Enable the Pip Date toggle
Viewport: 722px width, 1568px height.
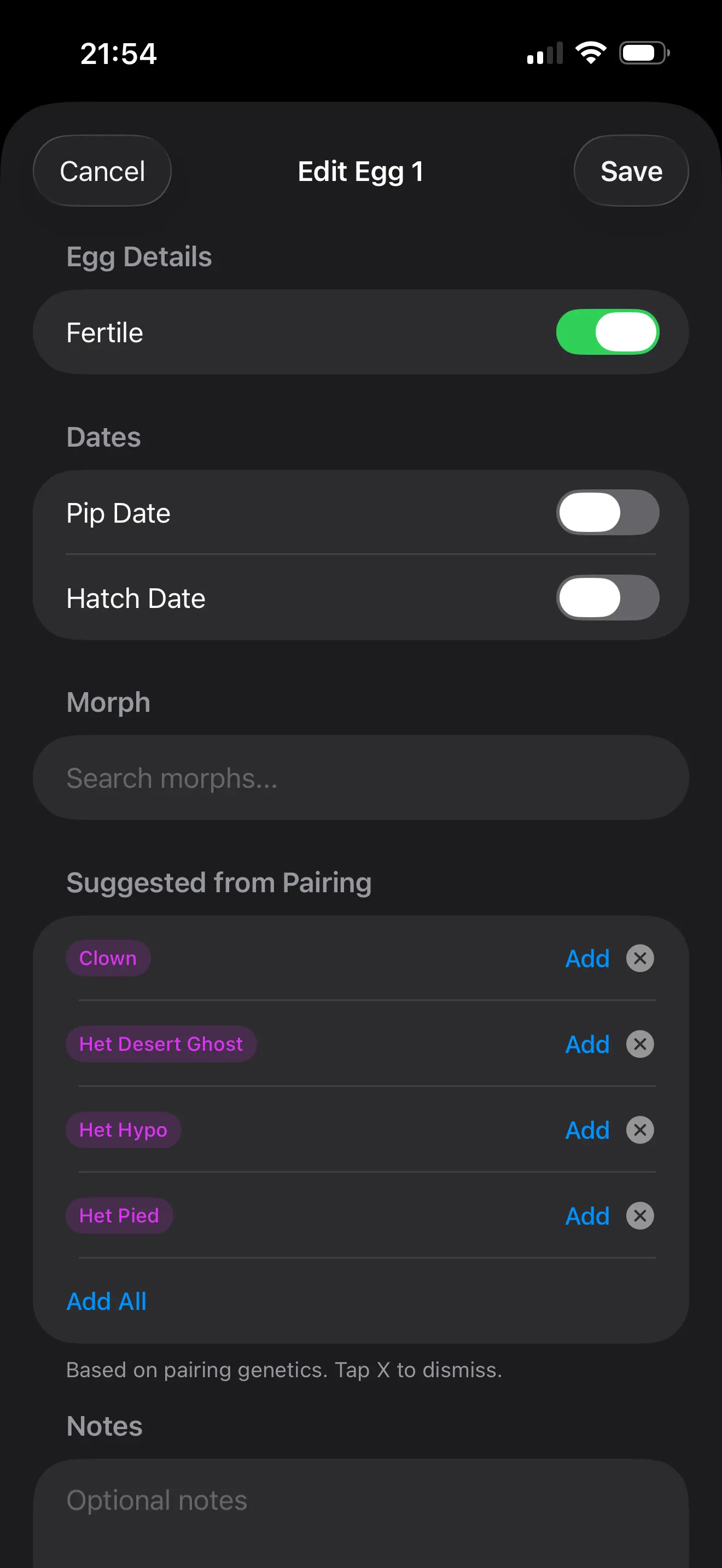point(607,512)
